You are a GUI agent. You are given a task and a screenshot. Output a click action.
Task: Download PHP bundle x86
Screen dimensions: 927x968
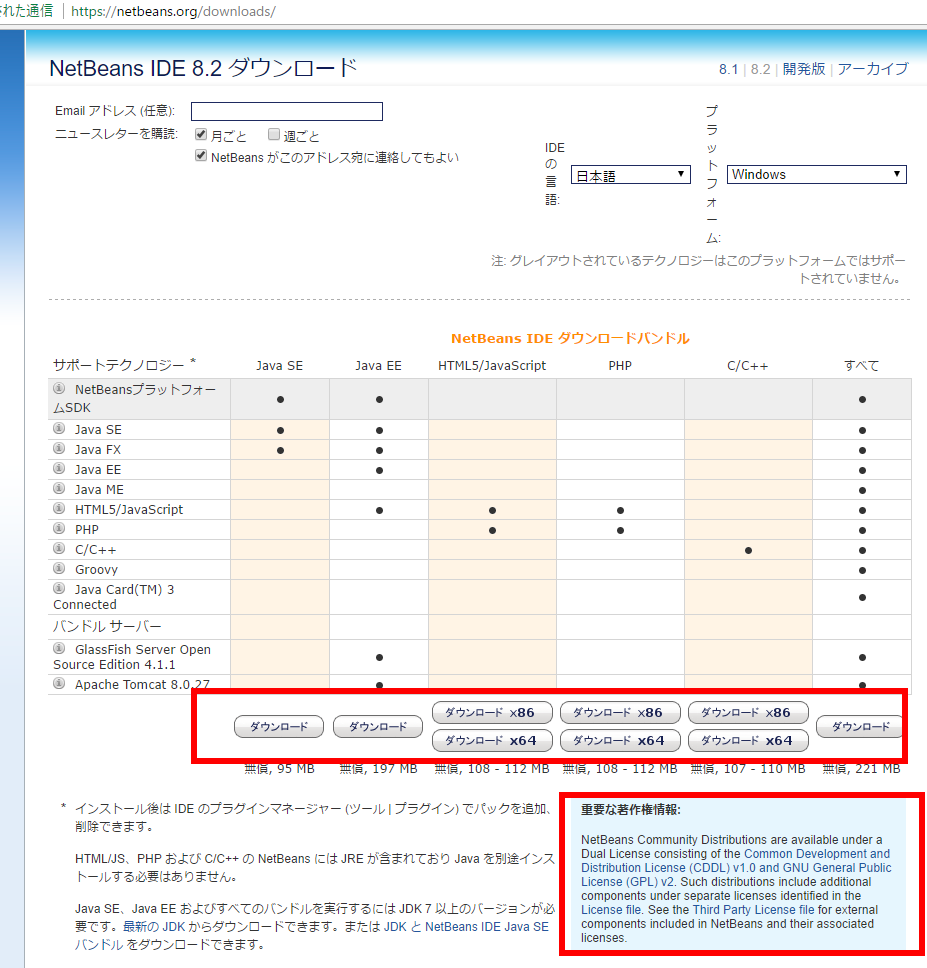tap(620, 712)
